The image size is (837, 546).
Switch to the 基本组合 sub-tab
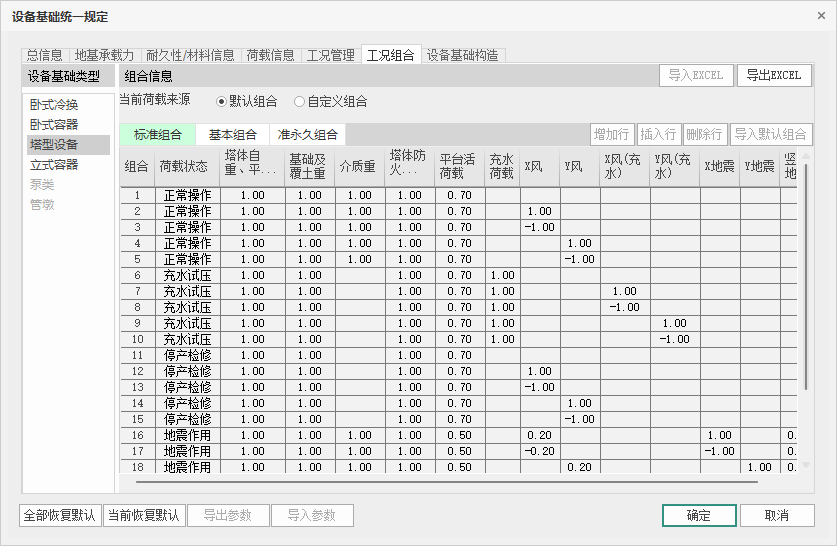[233, 134]
